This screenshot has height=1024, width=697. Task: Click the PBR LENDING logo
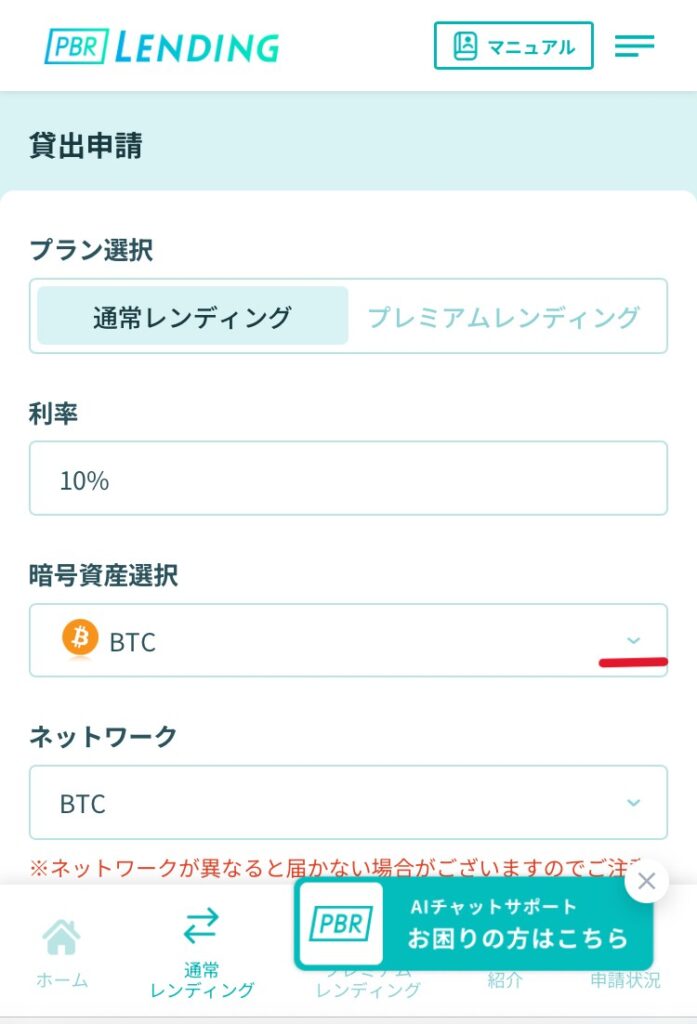click(x=162, y=47)
